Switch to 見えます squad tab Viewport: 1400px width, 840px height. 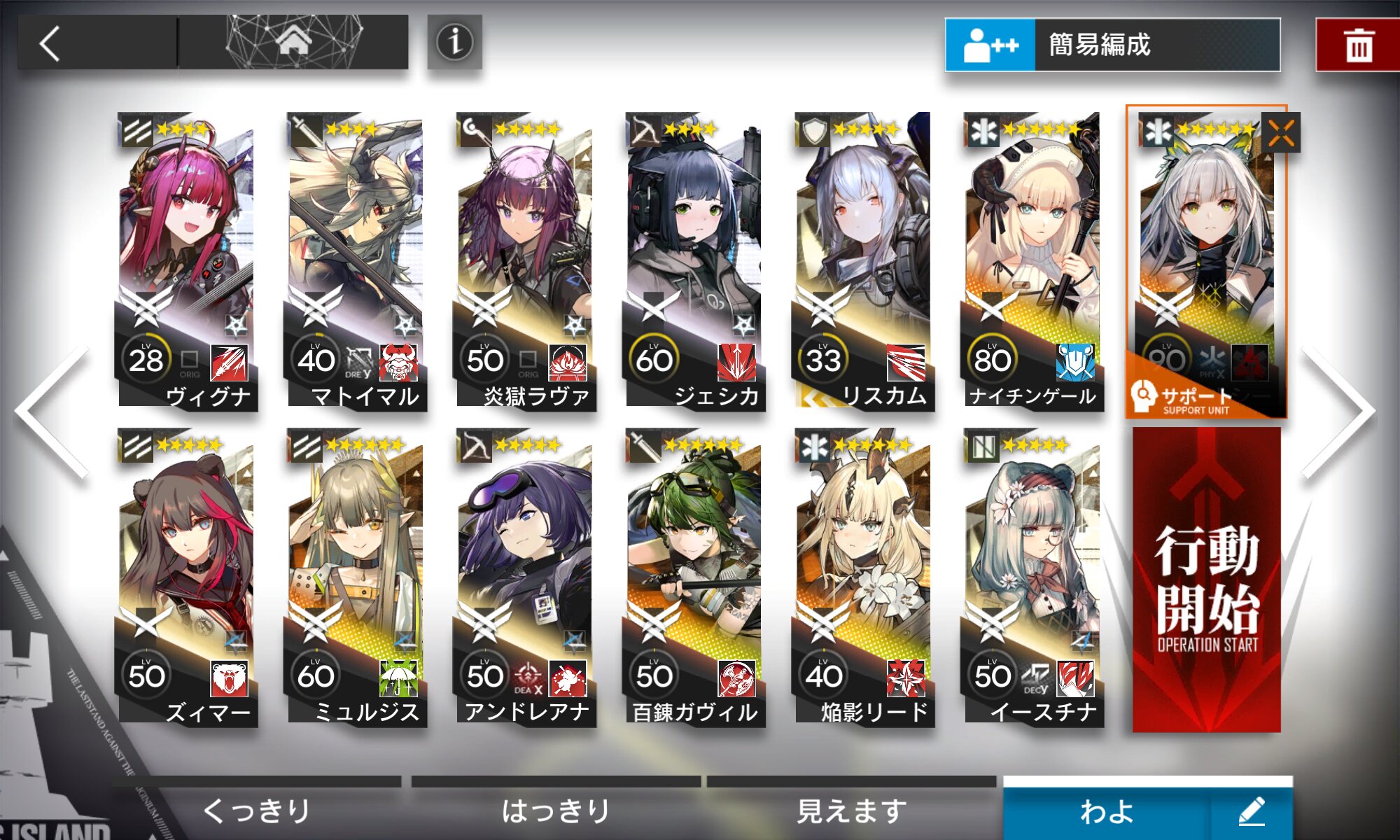[x=852, y=808]
